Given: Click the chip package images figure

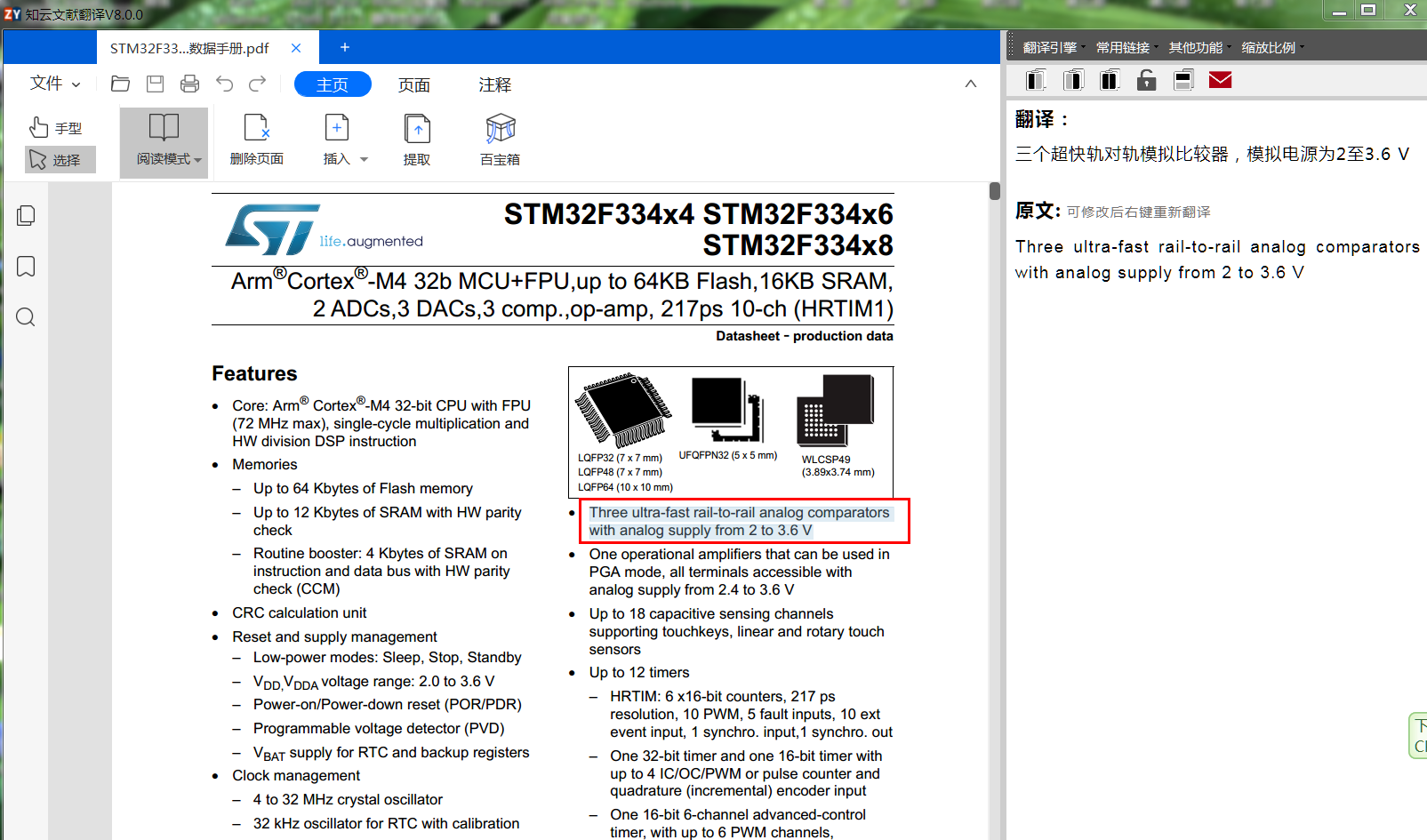Looking at the screenshot, I should point(731,432).
